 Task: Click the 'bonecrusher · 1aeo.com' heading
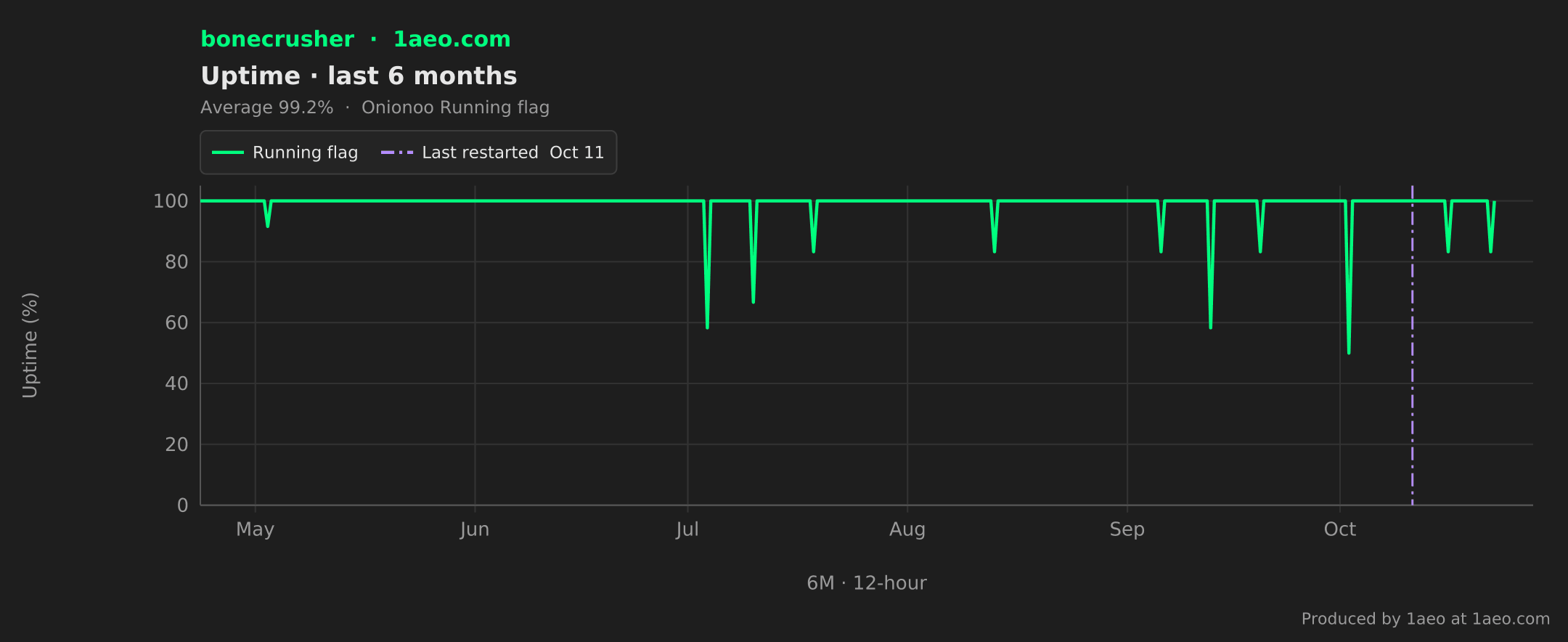tap(356, 39)
